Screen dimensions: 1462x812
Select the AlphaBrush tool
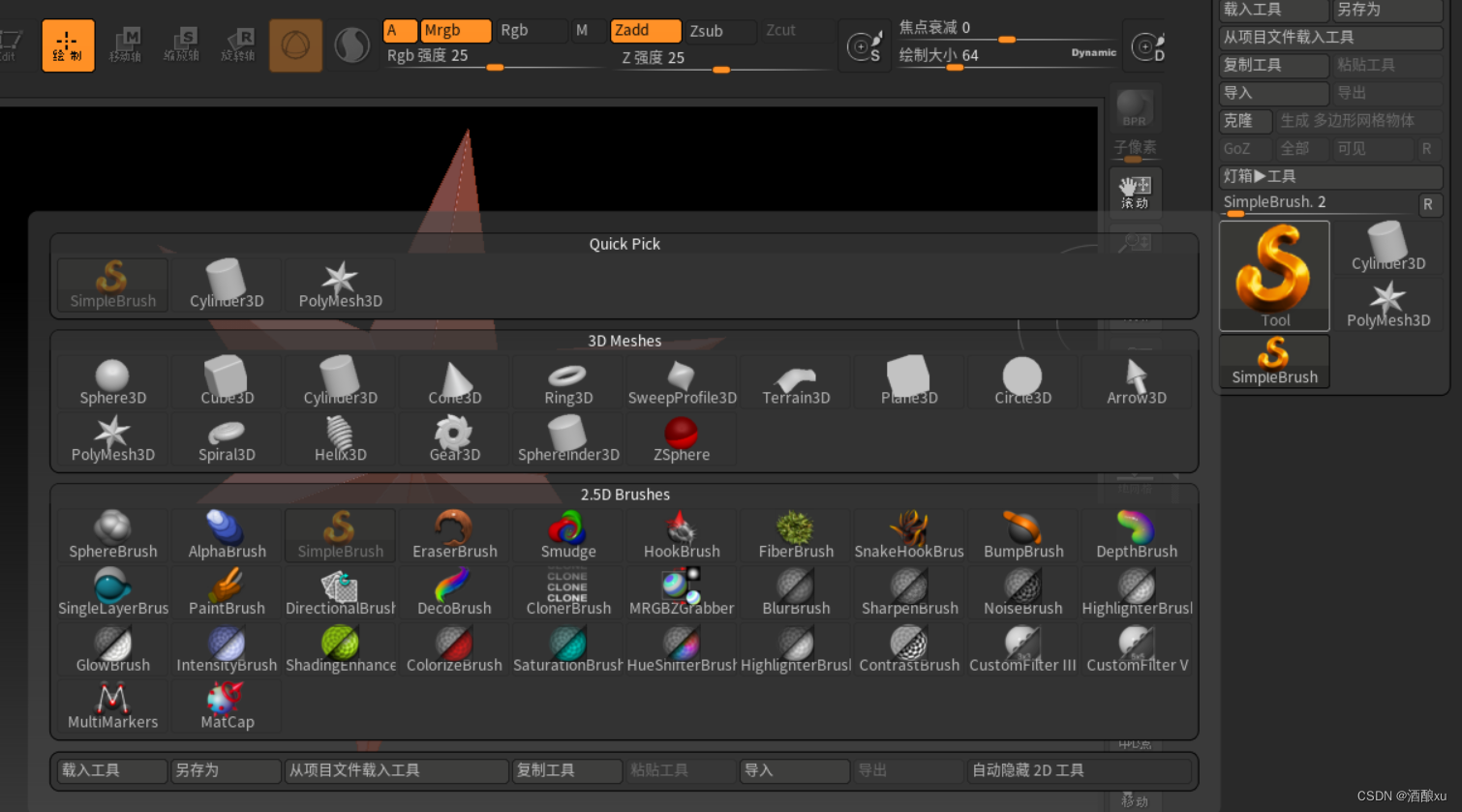click(x=227, y=535)
